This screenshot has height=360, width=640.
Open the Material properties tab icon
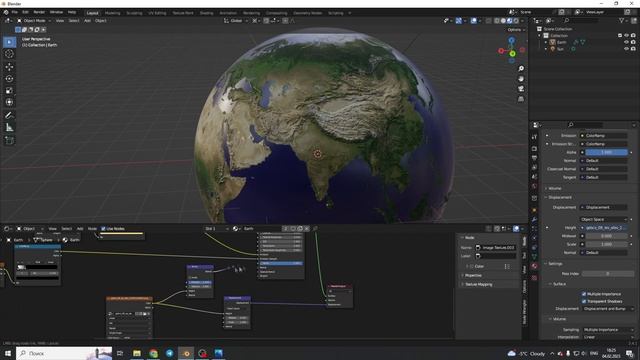click(534, 266)
